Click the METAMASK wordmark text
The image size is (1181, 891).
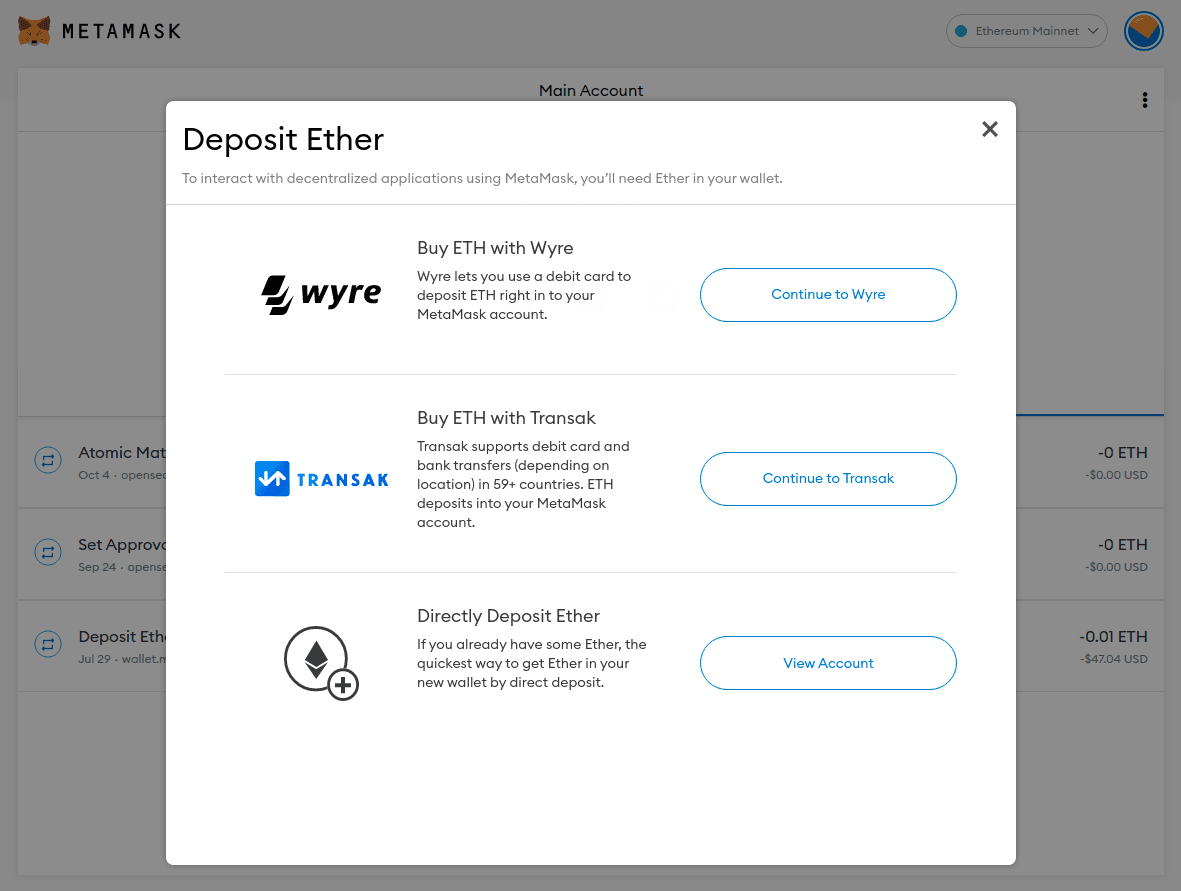tap(121, 31)
